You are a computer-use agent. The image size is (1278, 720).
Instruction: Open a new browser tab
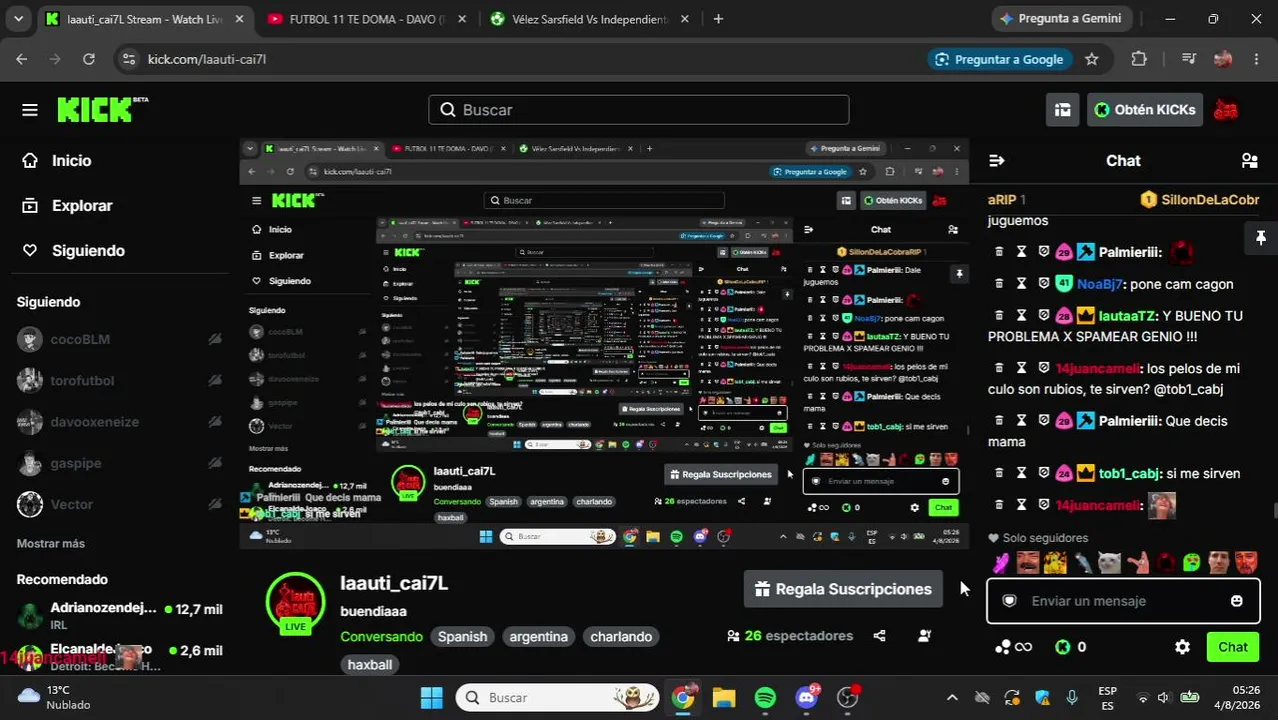[x=718, y=19]
